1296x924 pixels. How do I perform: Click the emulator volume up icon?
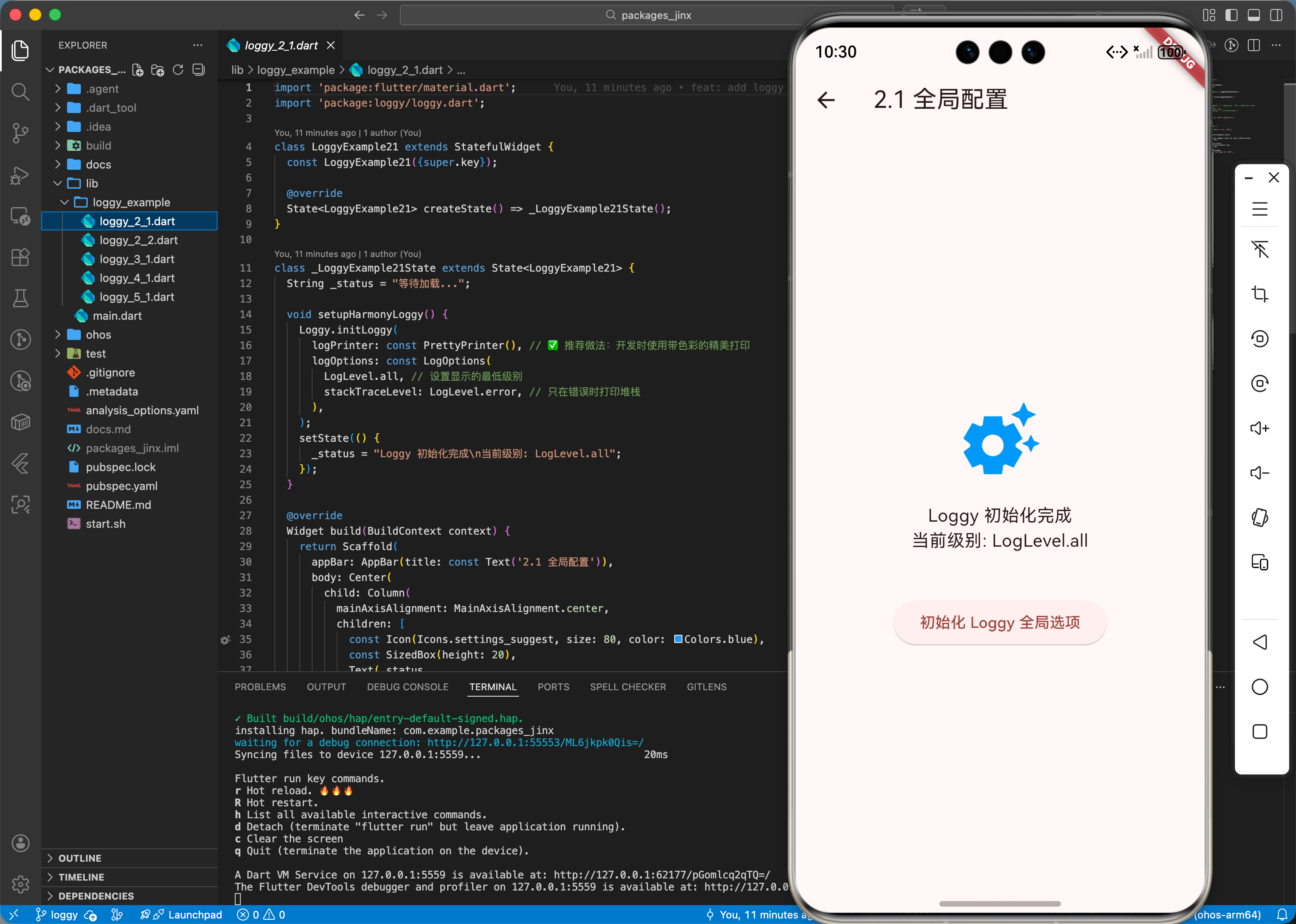click(x=1259, y=428)
